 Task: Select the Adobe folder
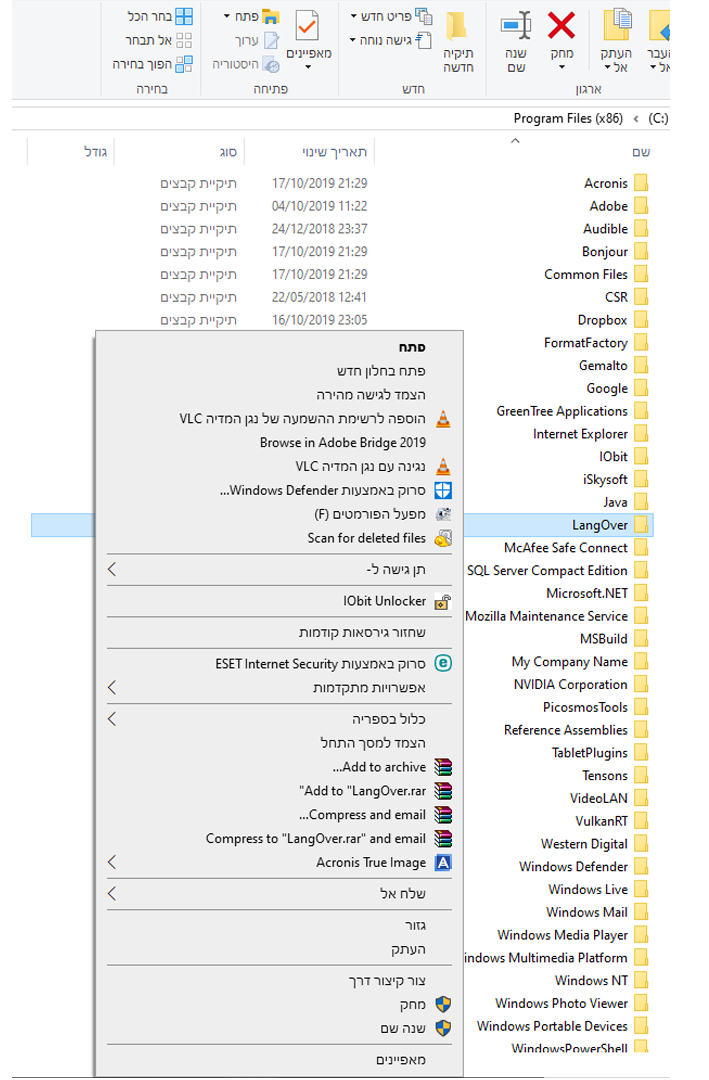coord(608,206)
